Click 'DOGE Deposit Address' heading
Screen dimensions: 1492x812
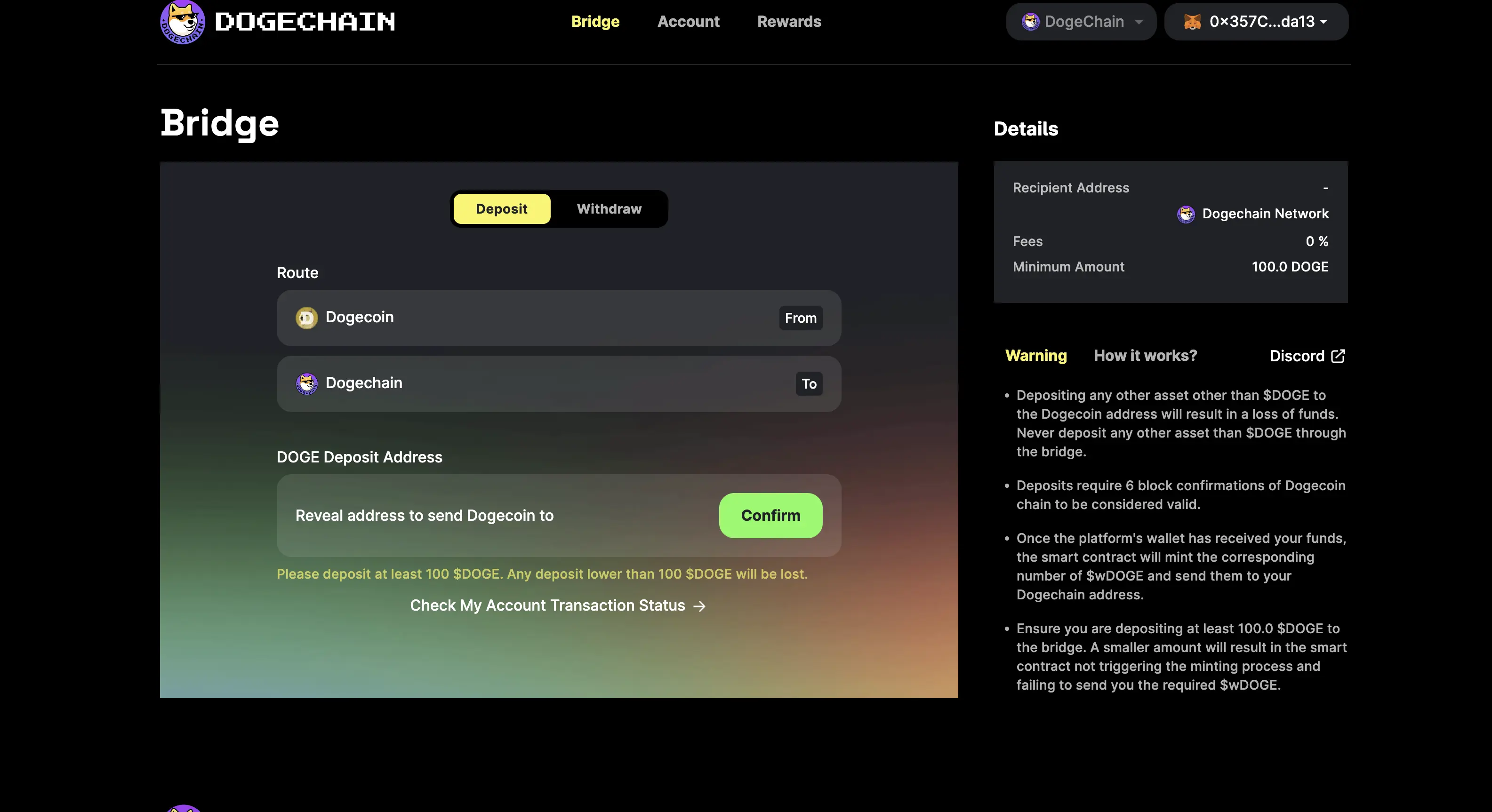(359, 457)
